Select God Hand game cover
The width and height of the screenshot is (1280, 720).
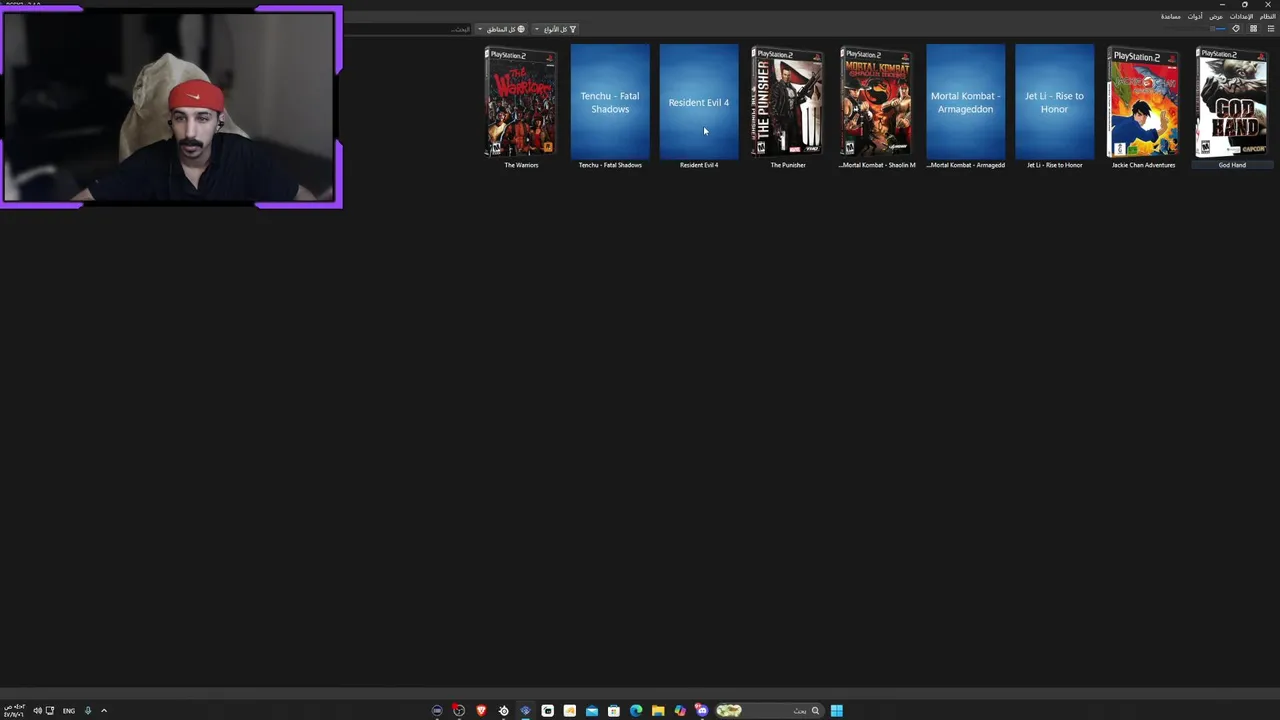(x=1232, y=102)
